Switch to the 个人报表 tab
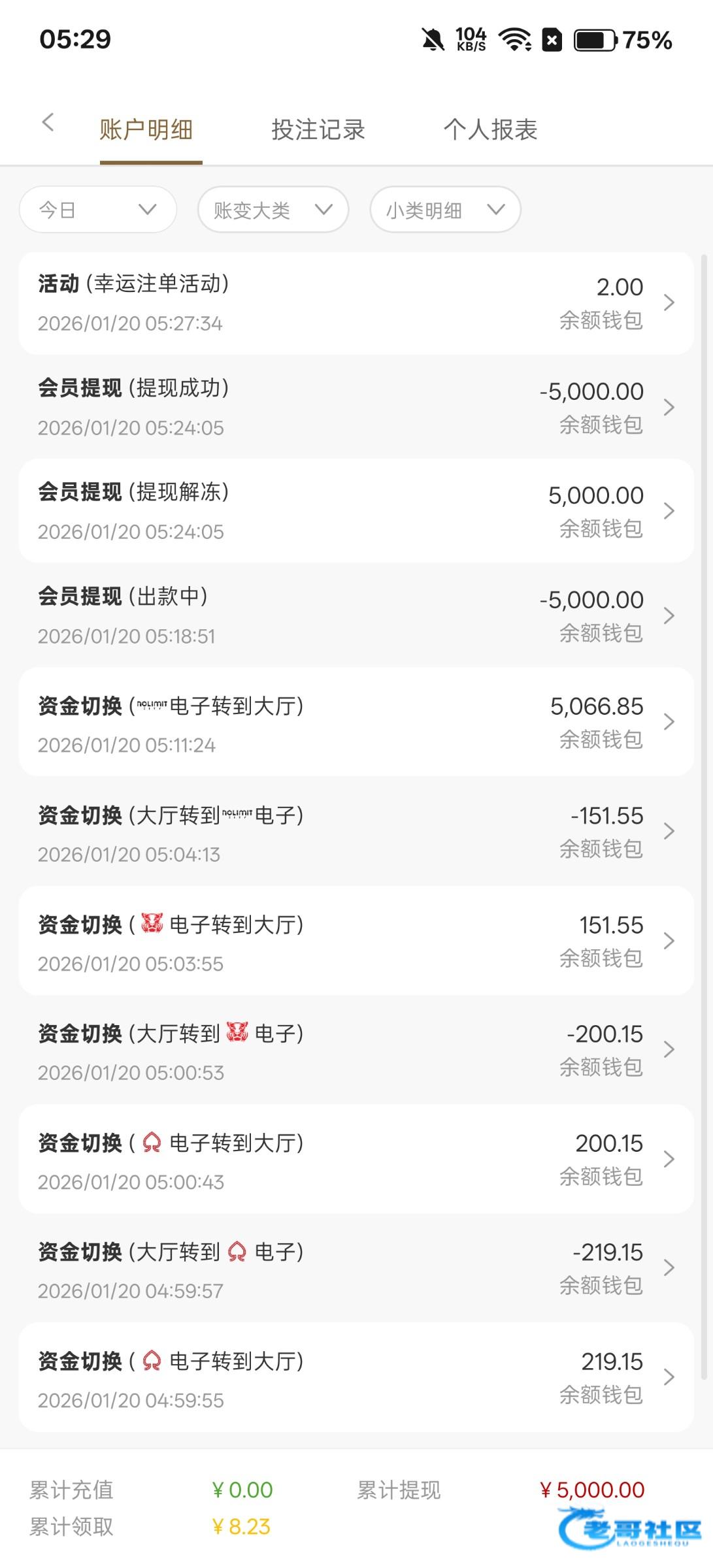This screenshot has width=713, height=1568. pyautogui.click(x=490, y=129)
